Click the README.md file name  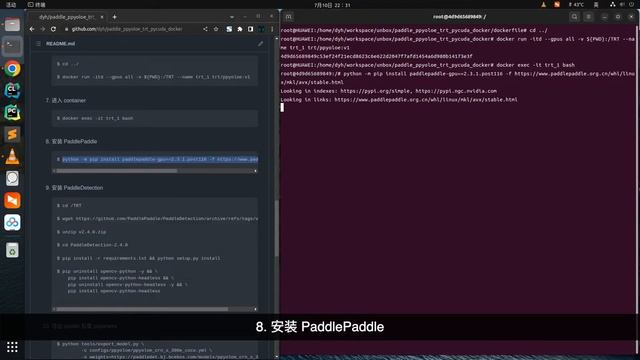60,43
